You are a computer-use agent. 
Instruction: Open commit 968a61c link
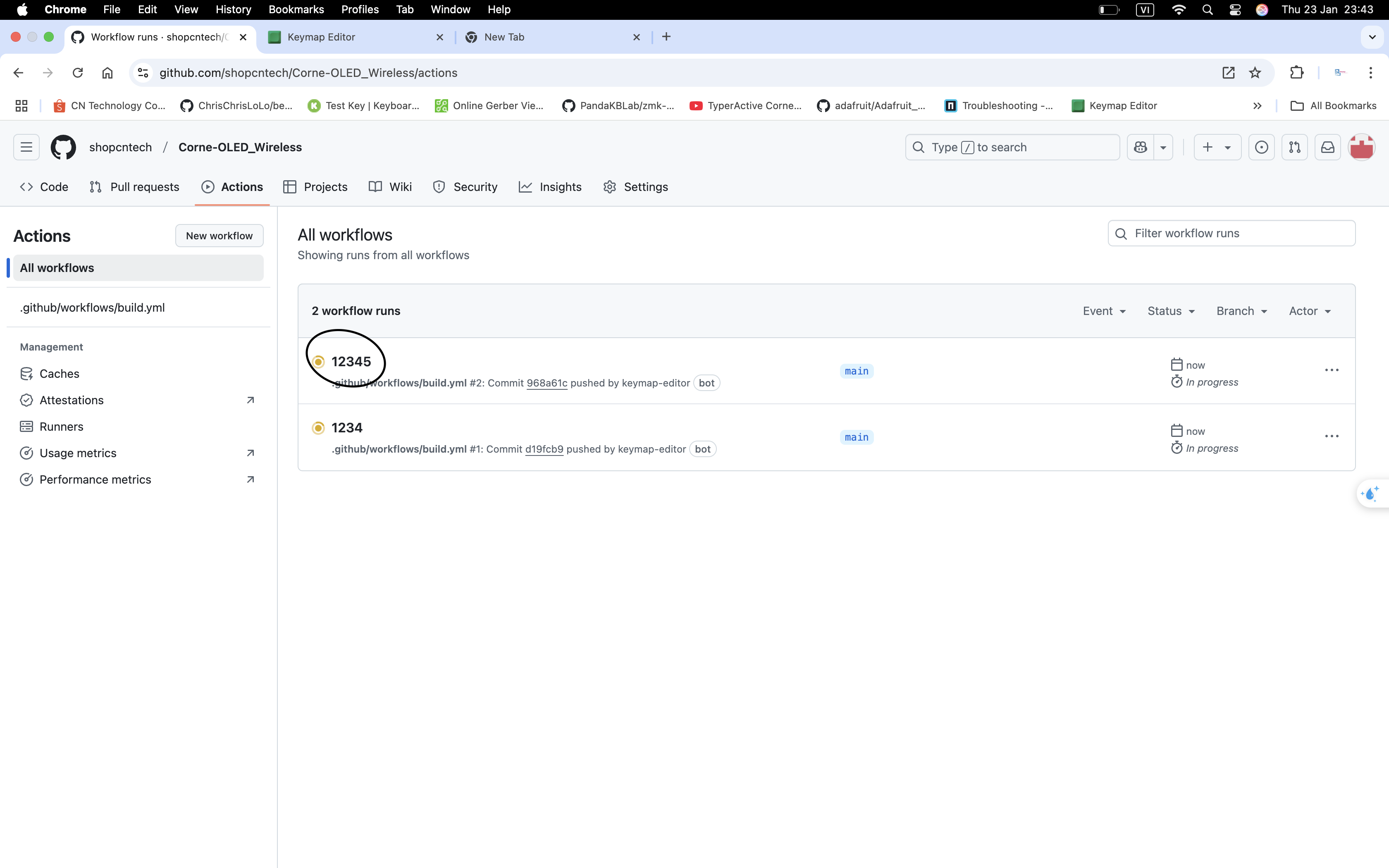[547, 383]
